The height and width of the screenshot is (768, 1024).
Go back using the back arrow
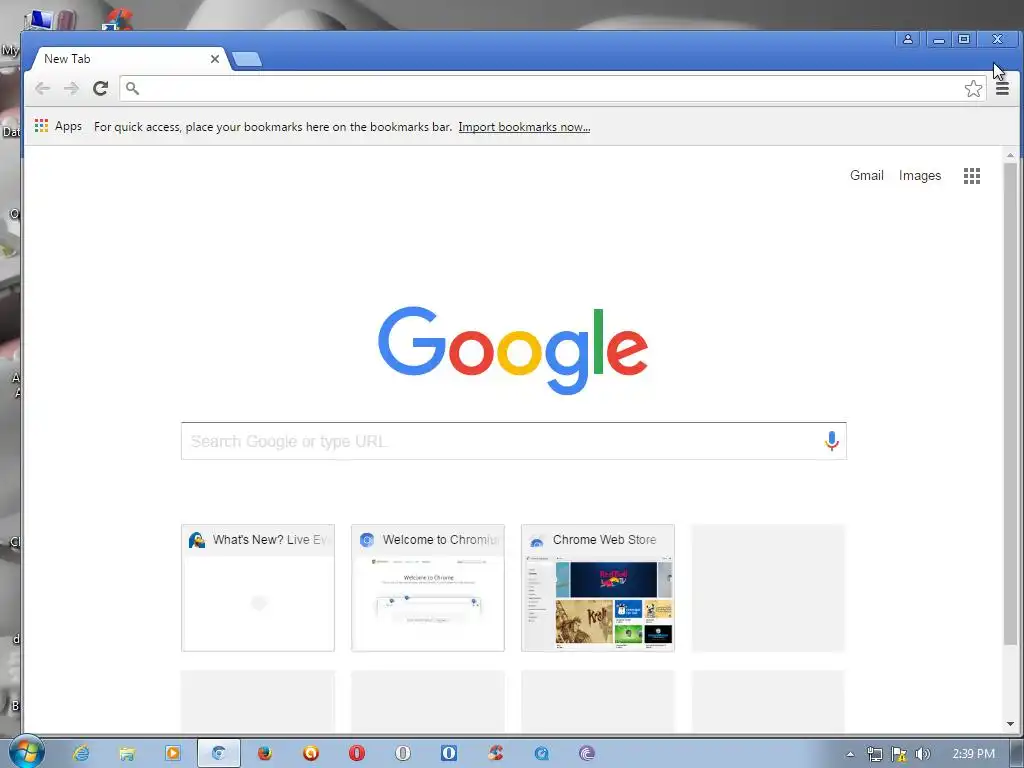(42, 88)
